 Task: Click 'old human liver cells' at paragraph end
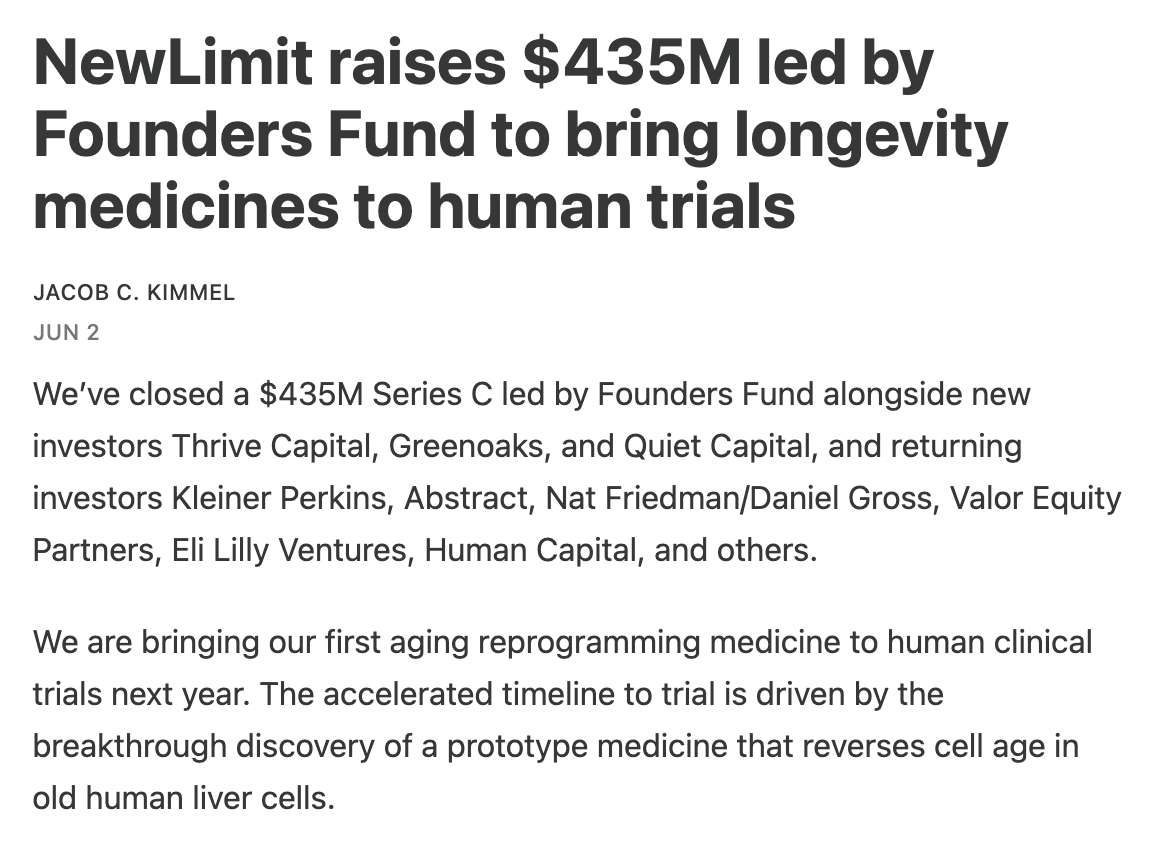(x=183, y=798)
